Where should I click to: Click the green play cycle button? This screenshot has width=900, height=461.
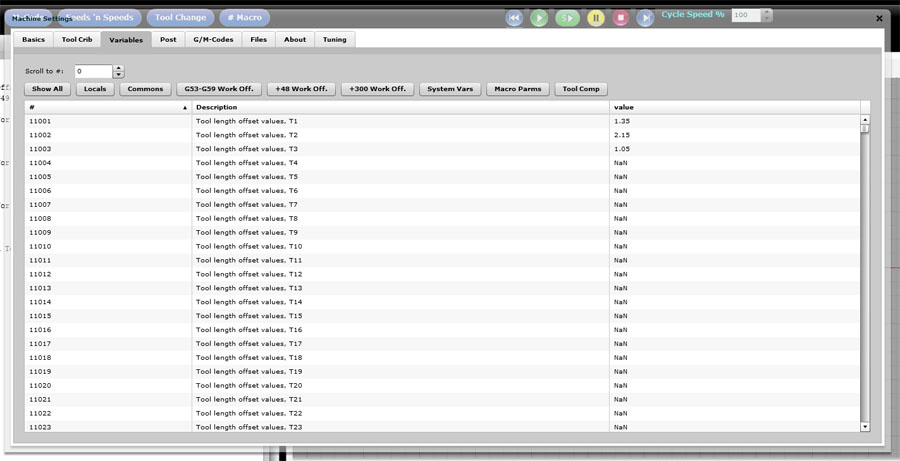(538, 18)
